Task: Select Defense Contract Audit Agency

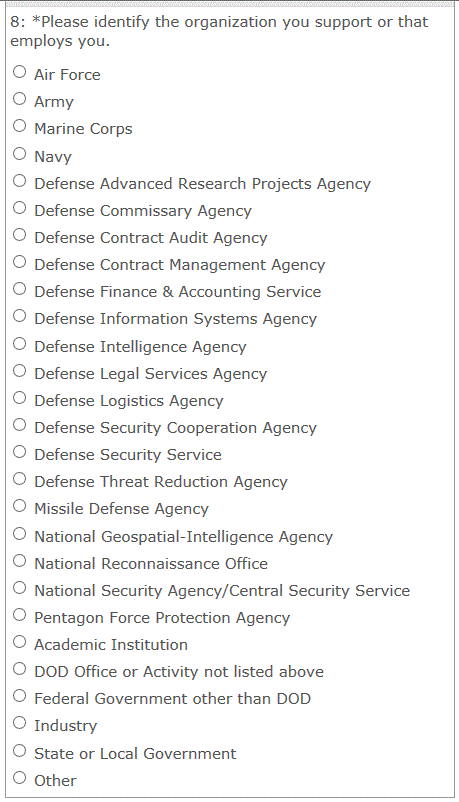Action: point(19,235)
